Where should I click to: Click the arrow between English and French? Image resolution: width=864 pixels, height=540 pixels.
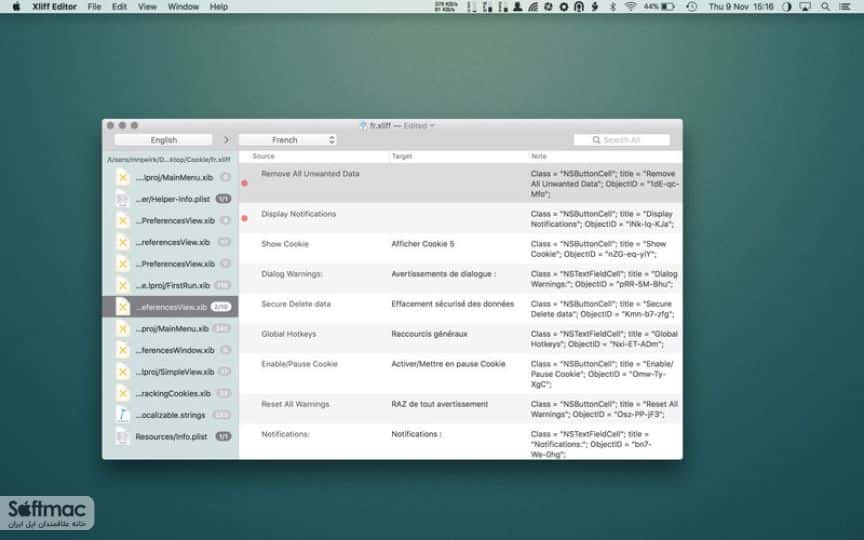coord(226,140)
